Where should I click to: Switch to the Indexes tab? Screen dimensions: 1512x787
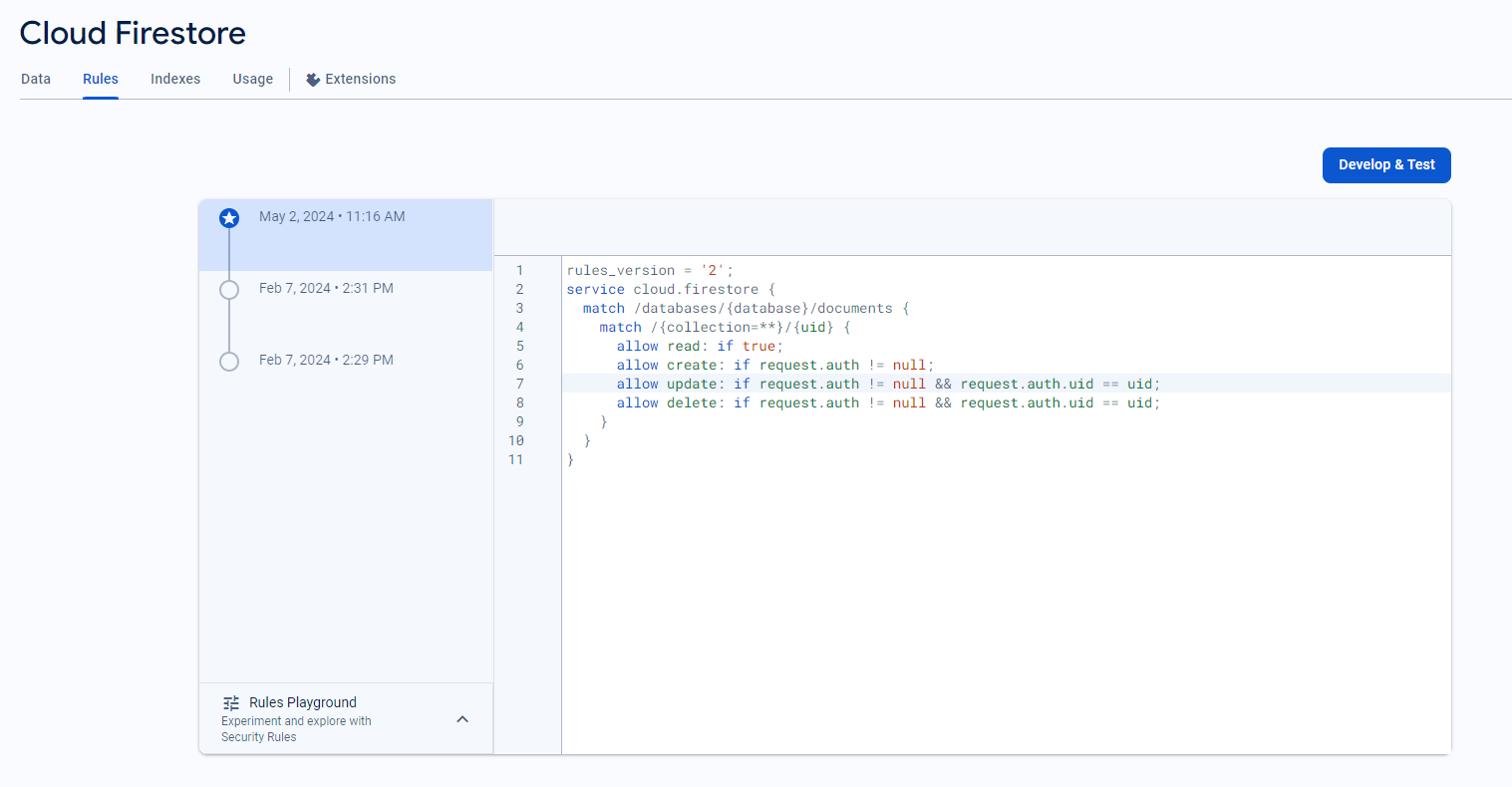tap(175, 80)
